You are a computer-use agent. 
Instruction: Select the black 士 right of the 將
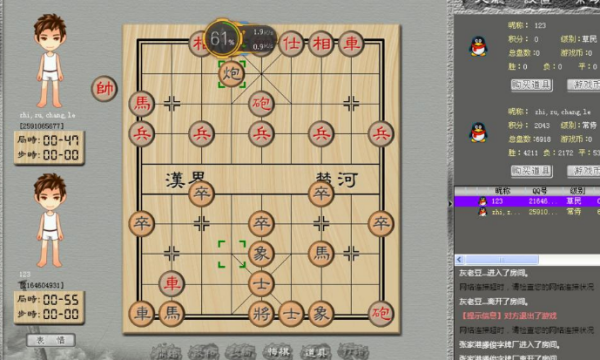tap(291, 314)
